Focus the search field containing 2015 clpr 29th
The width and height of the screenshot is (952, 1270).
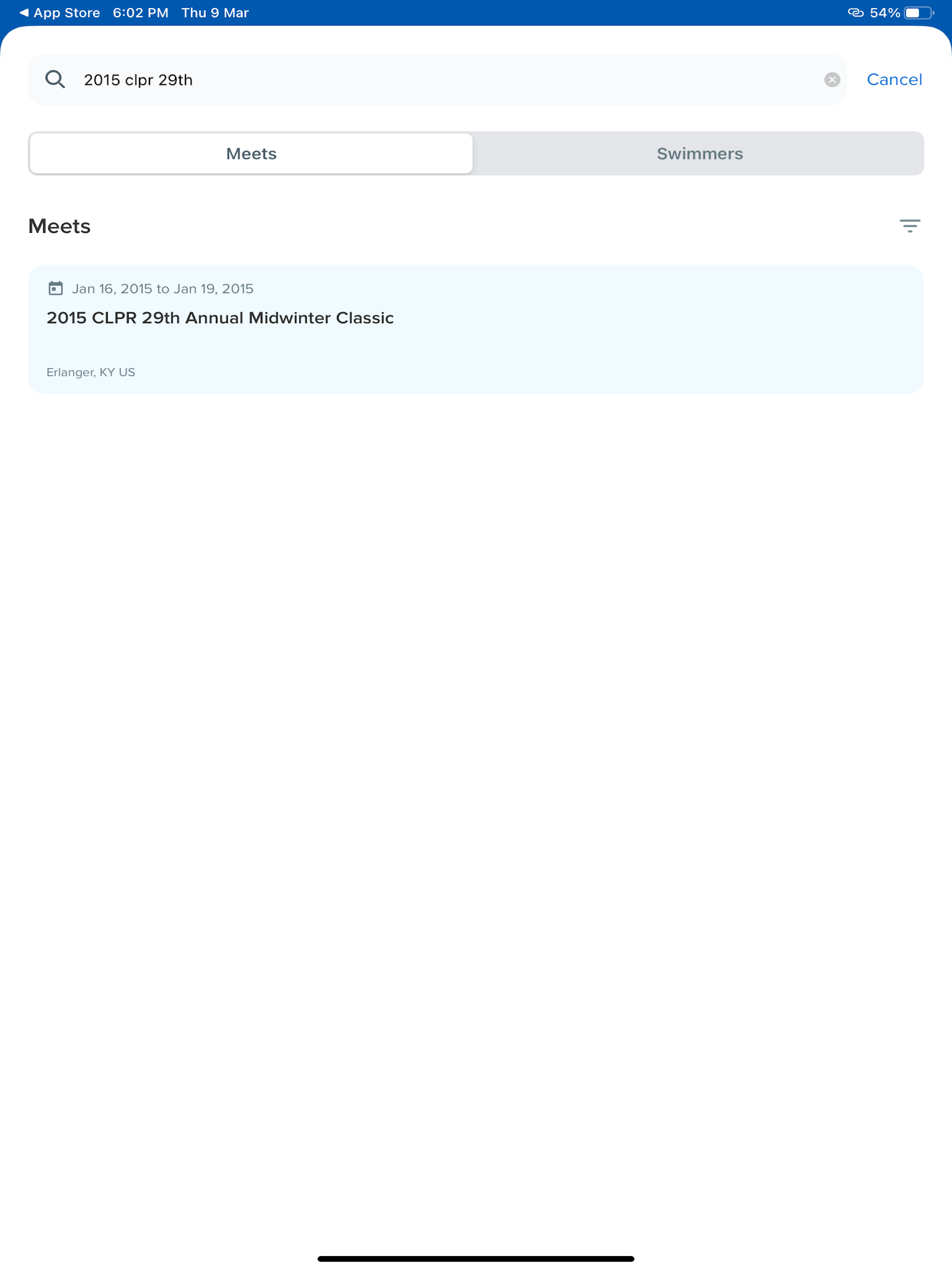tap(437, 80)
